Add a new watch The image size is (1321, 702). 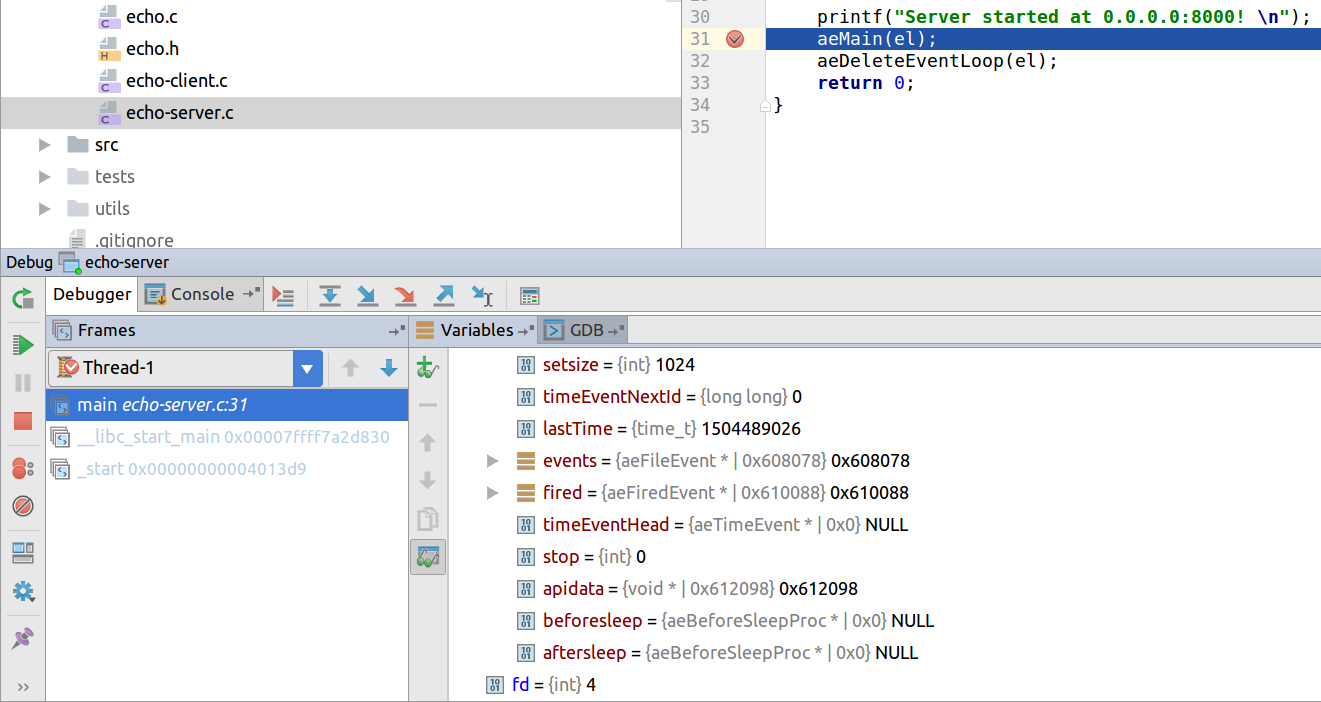[428, 367]
